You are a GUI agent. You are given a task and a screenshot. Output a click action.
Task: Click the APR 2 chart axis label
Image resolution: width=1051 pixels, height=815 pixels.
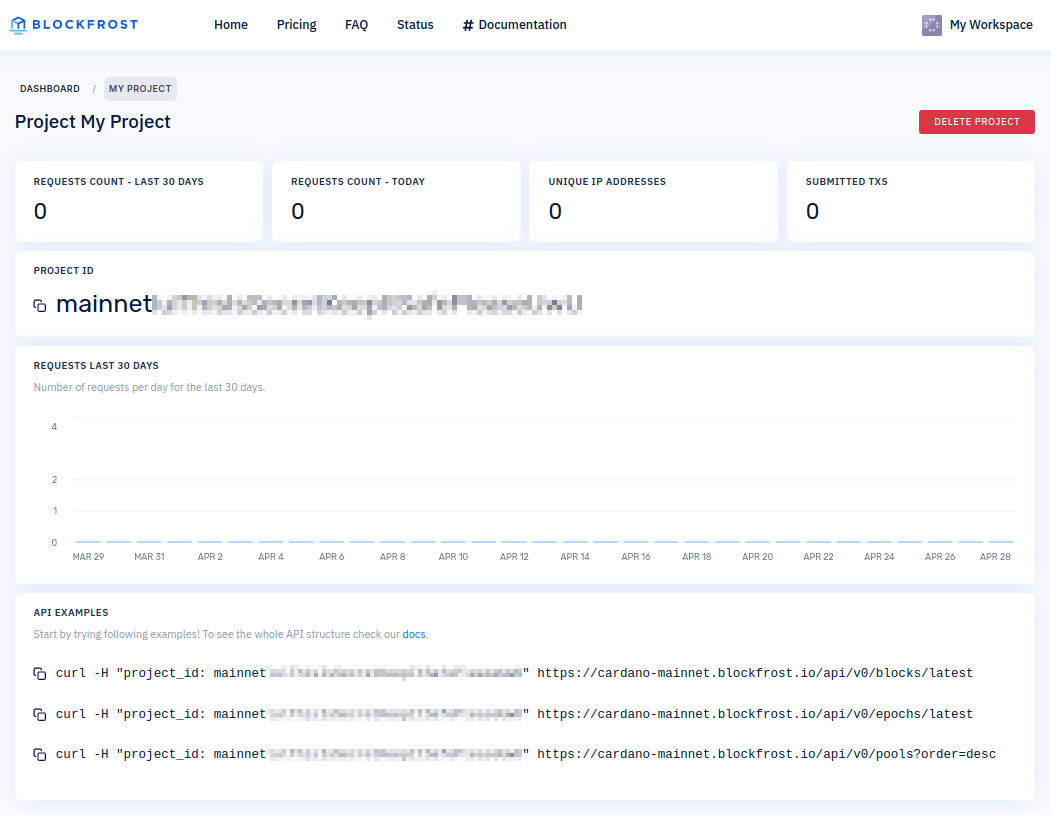click(210, 556)
